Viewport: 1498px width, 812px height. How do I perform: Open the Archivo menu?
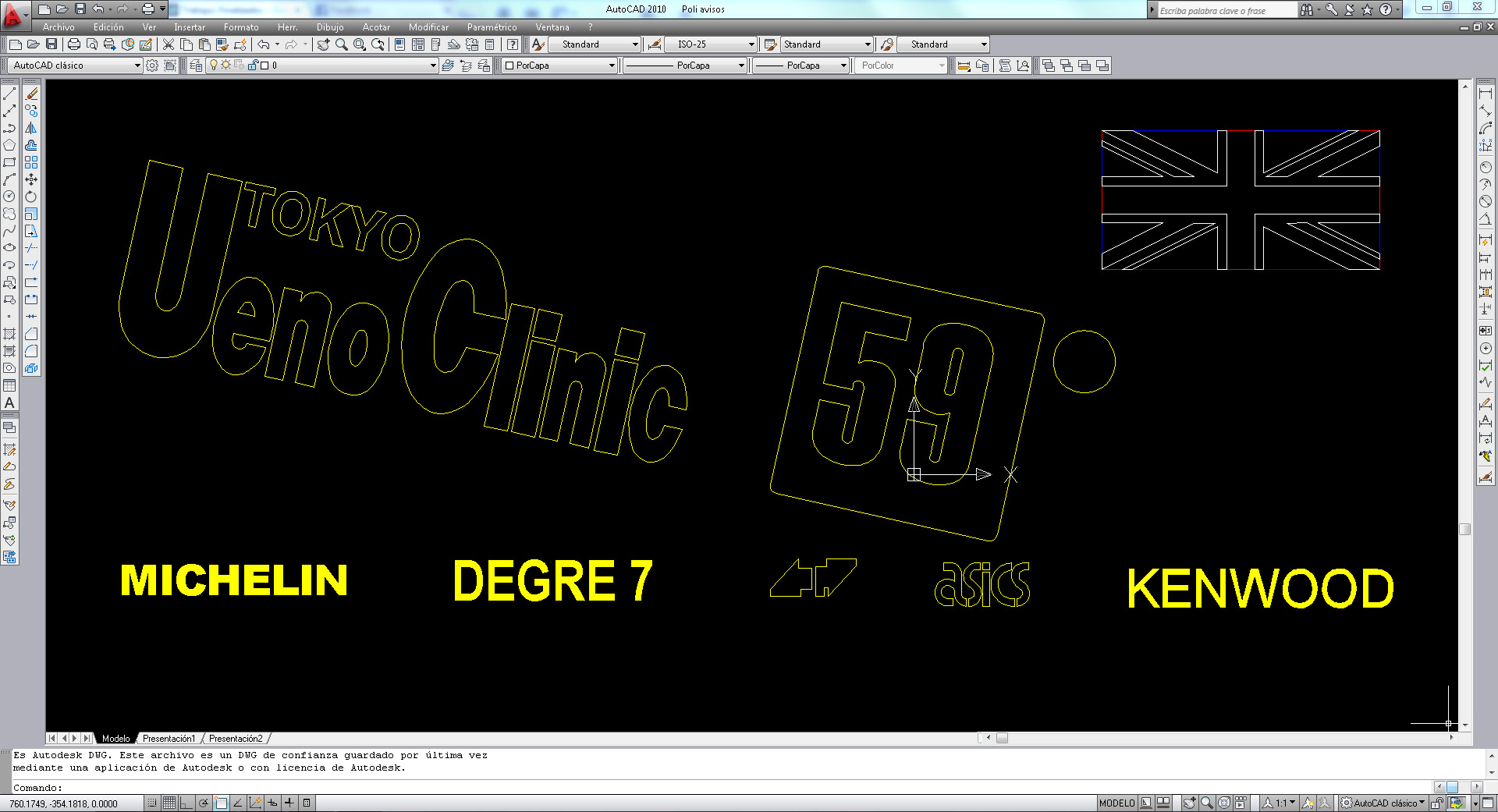click(x=59, y=27)
